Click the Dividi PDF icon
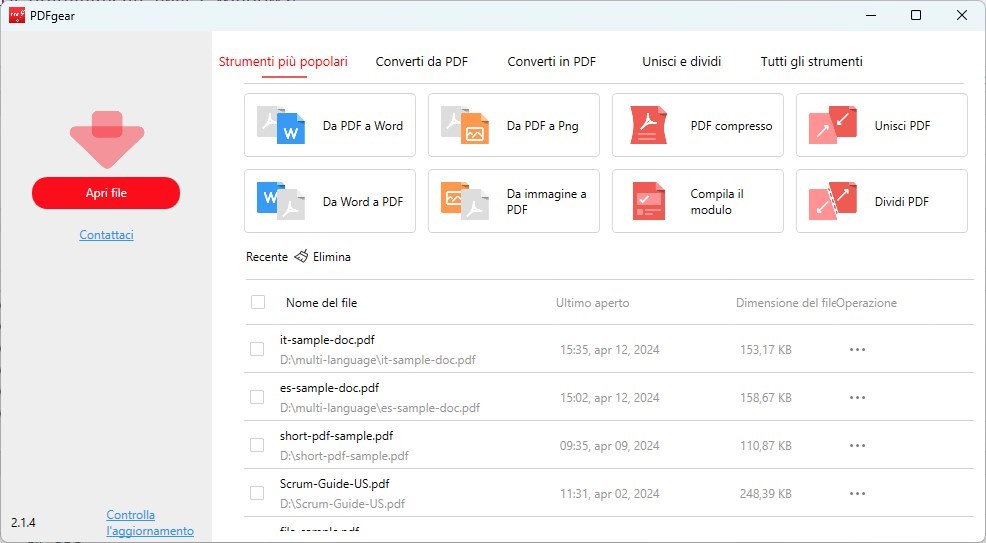Screen dimensions: 986x543 click(x=833, y=201)
